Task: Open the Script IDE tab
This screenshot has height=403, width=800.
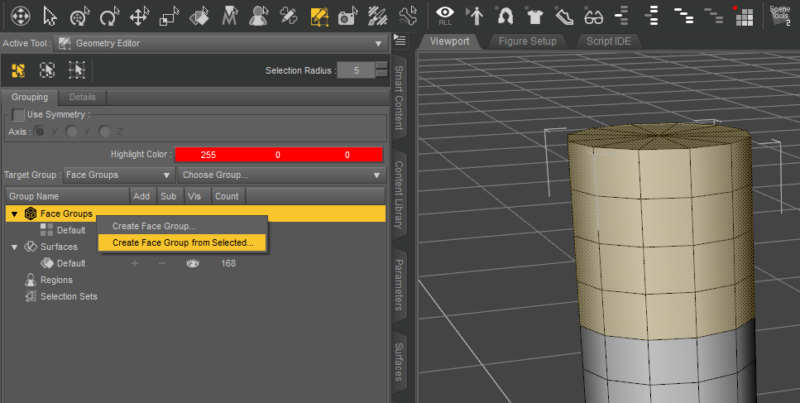Action: click(x=608, y=41)
